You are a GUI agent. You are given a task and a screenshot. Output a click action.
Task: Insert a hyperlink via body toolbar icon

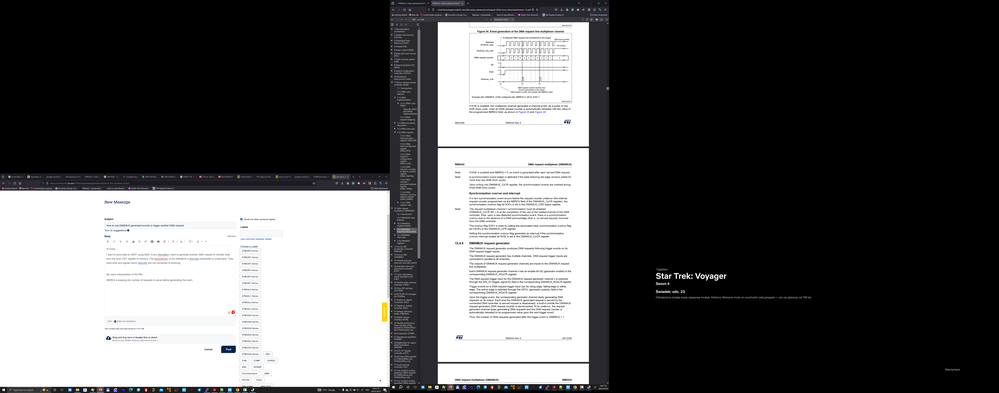[145, 241]
